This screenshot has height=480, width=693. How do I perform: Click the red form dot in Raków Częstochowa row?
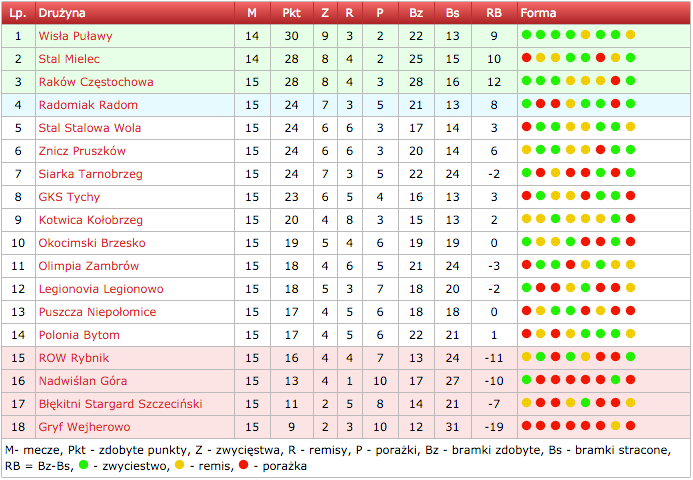[x=616, y=82]
